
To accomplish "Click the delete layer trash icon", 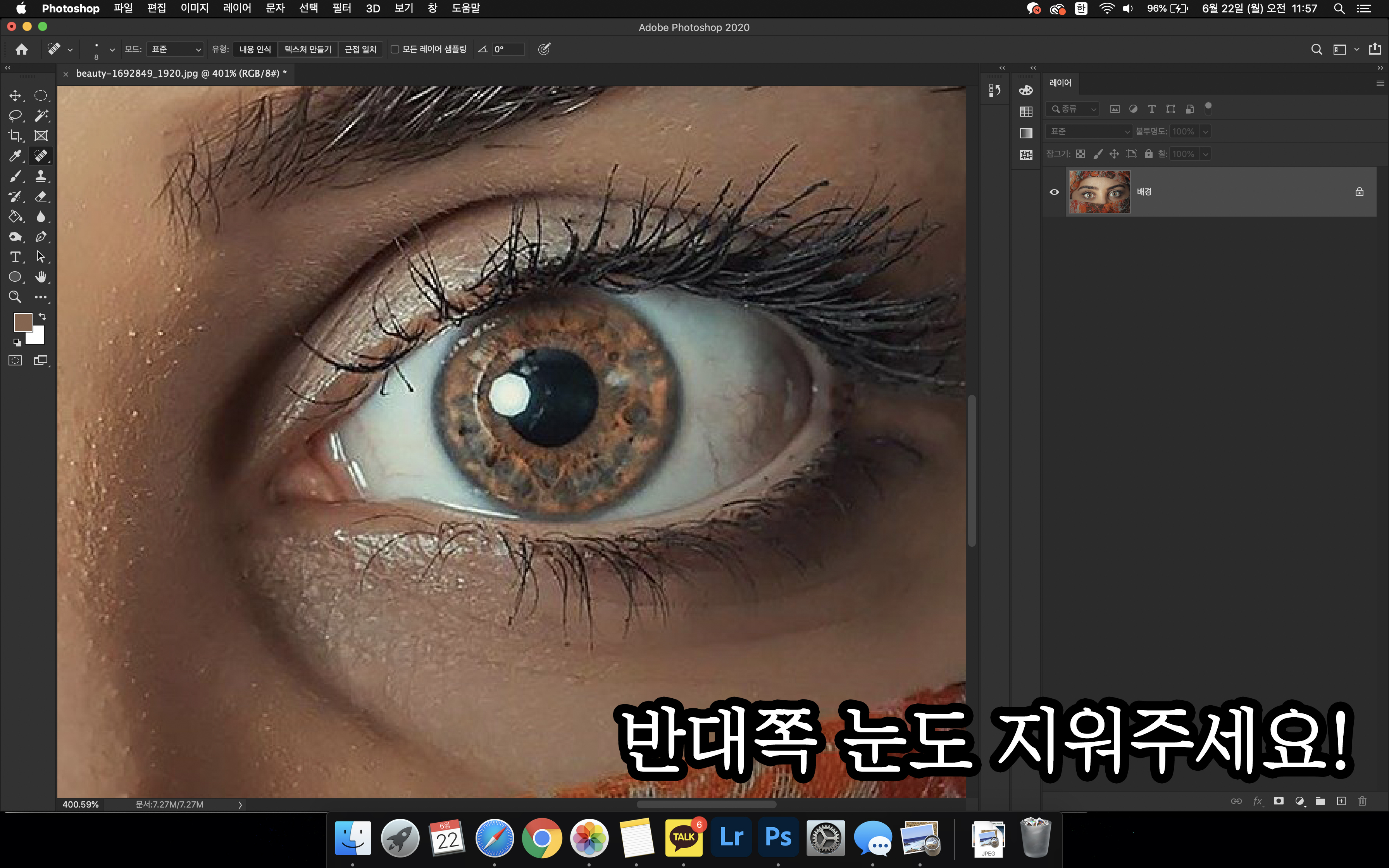I will click(1362, 801).
